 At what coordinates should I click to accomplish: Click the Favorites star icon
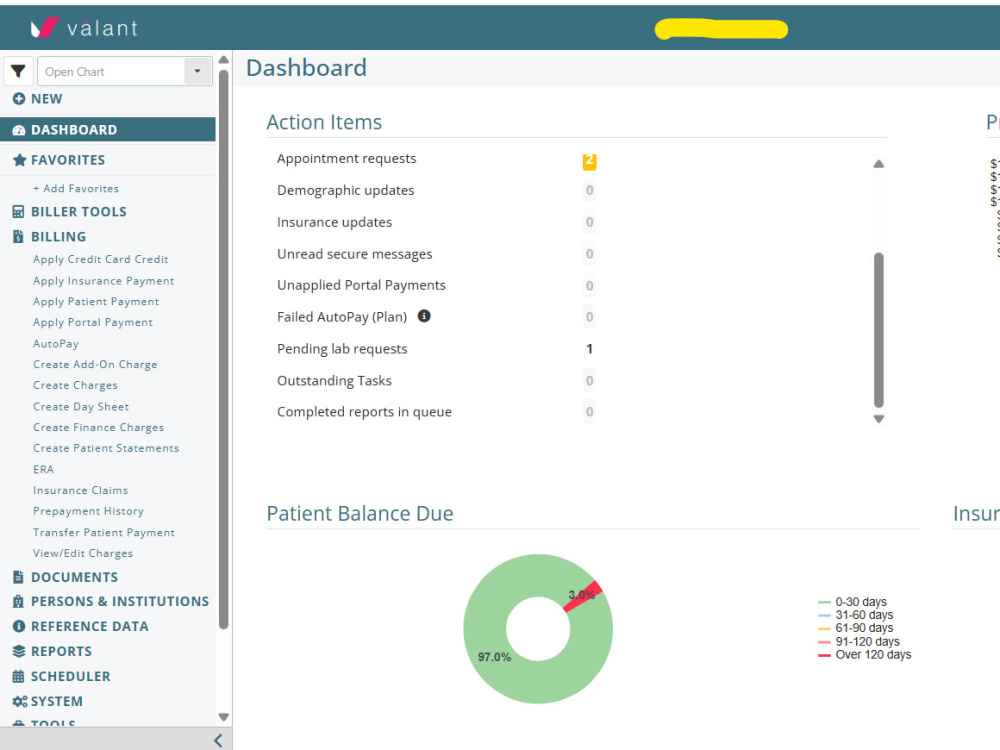19,160
